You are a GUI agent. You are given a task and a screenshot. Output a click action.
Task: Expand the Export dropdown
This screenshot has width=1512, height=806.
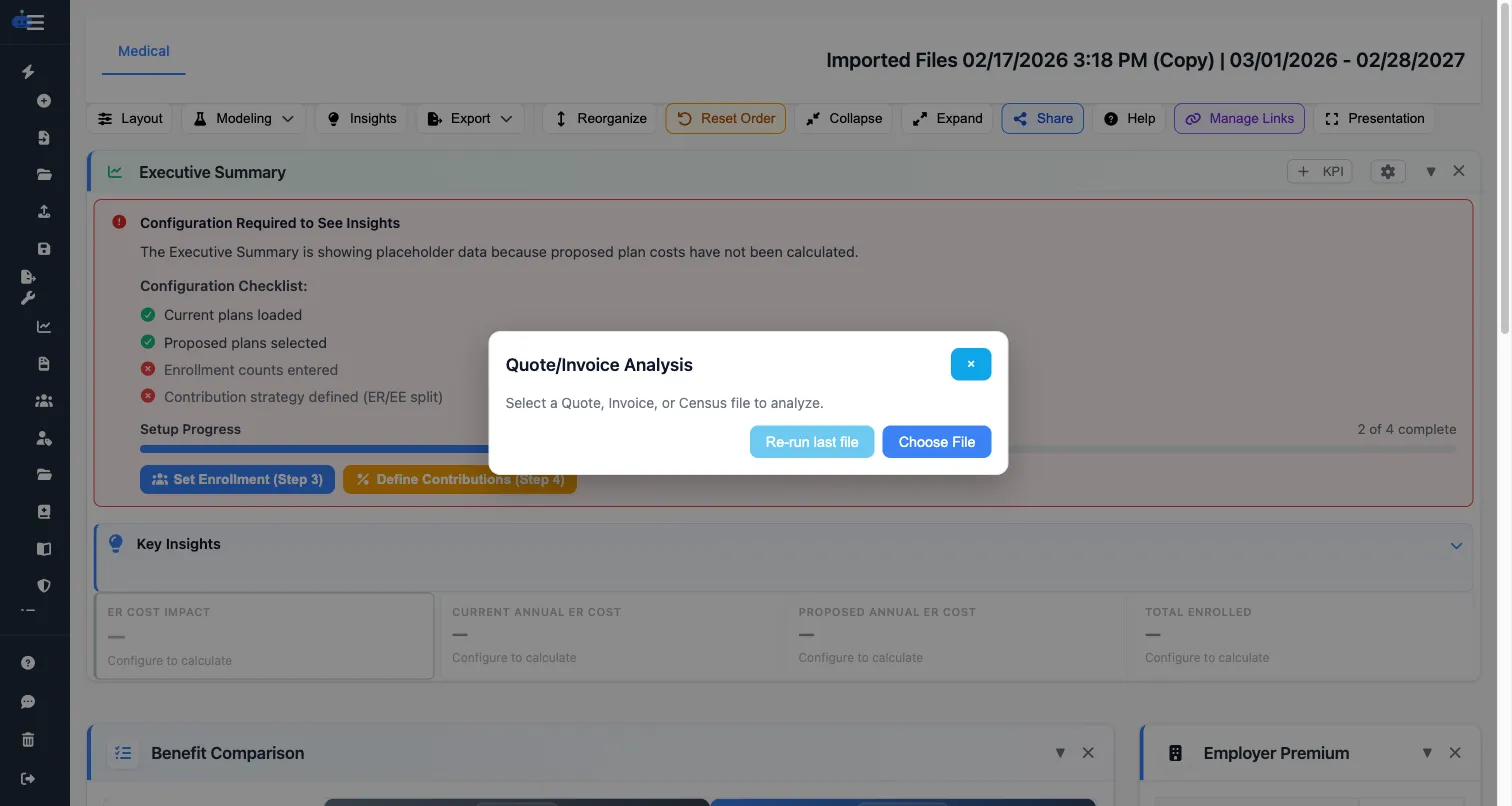pos(470,118)
